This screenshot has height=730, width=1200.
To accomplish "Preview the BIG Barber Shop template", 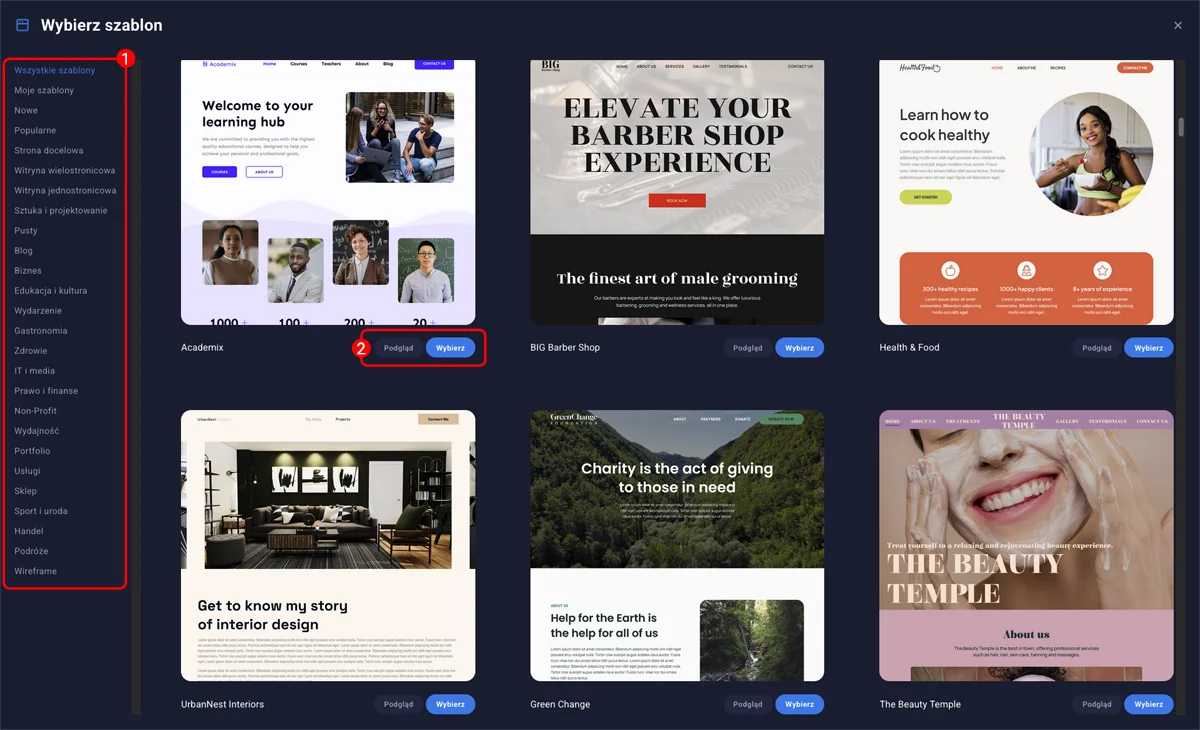I will tap(747, 347).
